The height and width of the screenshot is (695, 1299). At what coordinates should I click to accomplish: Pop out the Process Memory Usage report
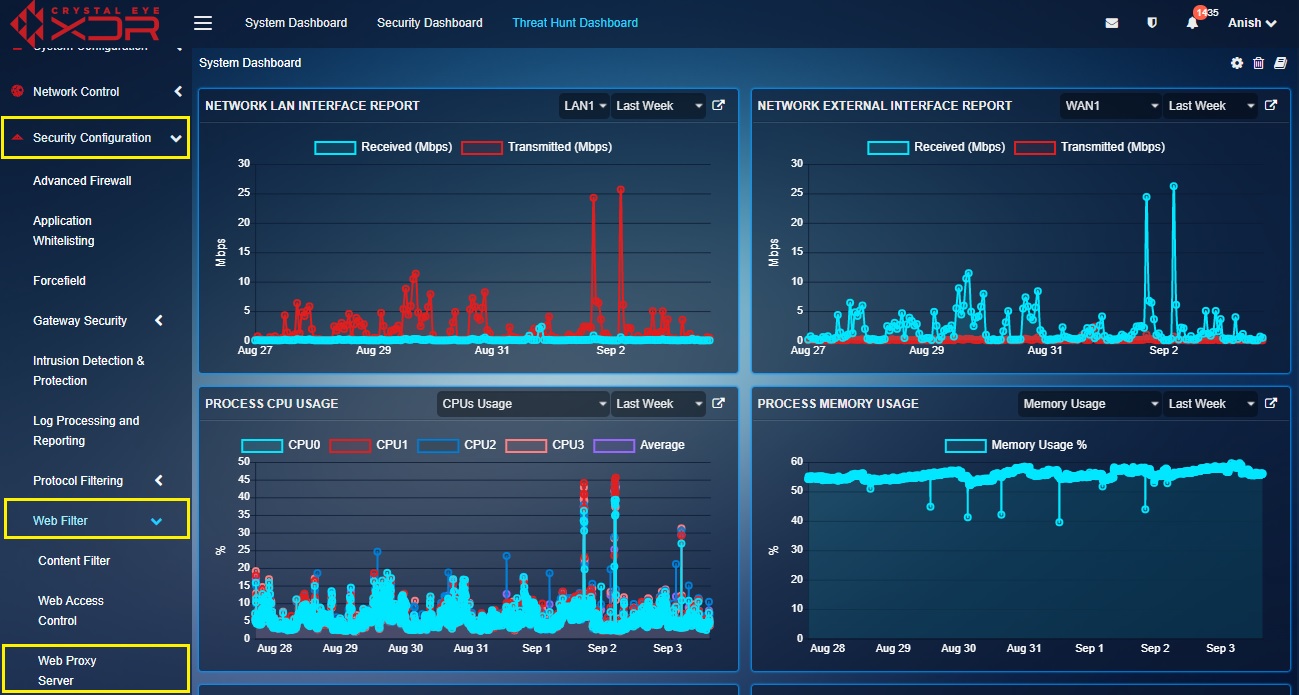point(1271,403)
